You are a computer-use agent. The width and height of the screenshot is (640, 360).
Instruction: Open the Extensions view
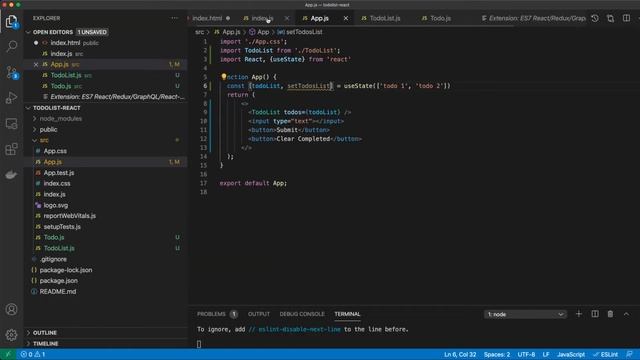pos(11,149)
